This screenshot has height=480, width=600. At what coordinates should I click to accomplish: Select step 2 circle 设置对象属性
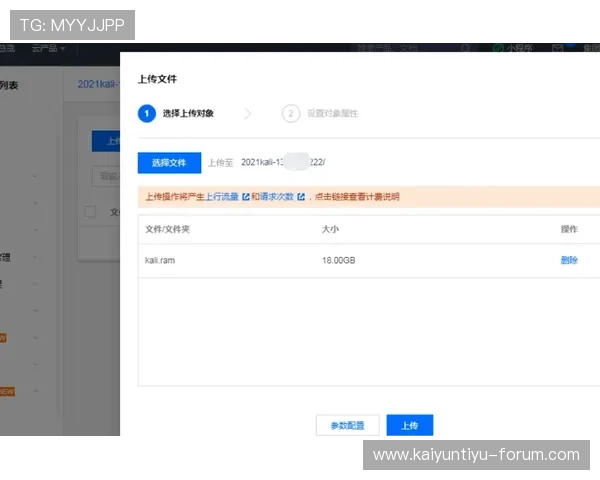[291, 113]
